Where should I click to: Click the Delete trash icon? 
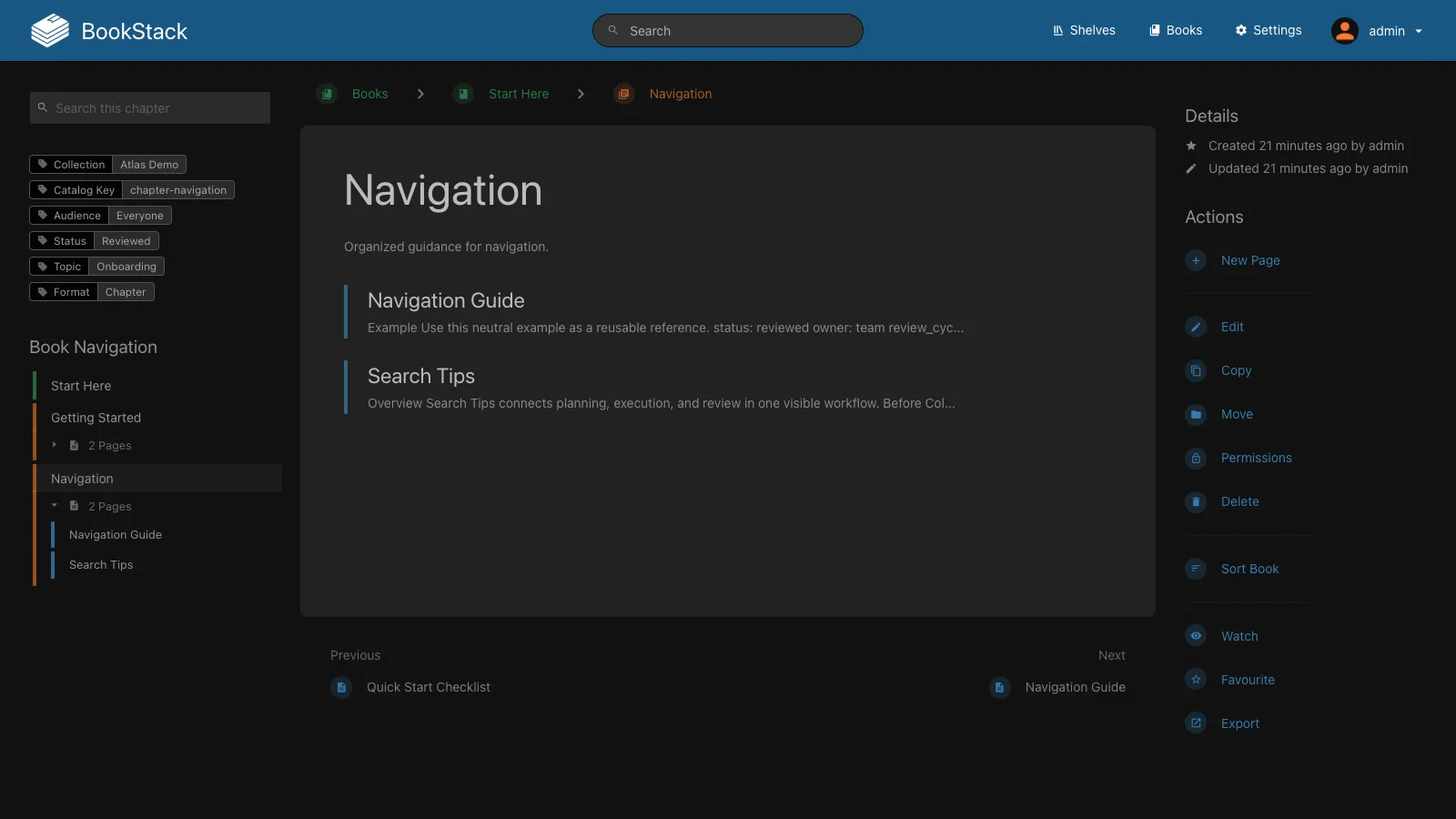[1196, 501]
